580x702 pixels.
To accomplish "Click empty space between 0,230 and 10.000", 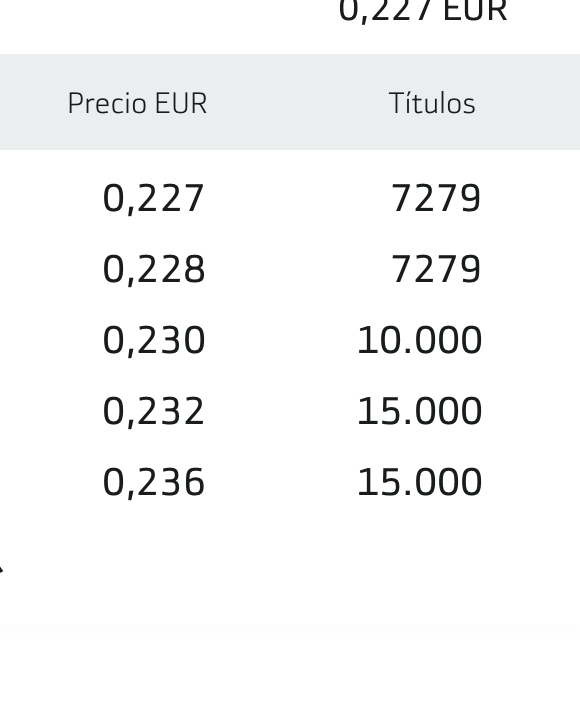I will 281,340.
